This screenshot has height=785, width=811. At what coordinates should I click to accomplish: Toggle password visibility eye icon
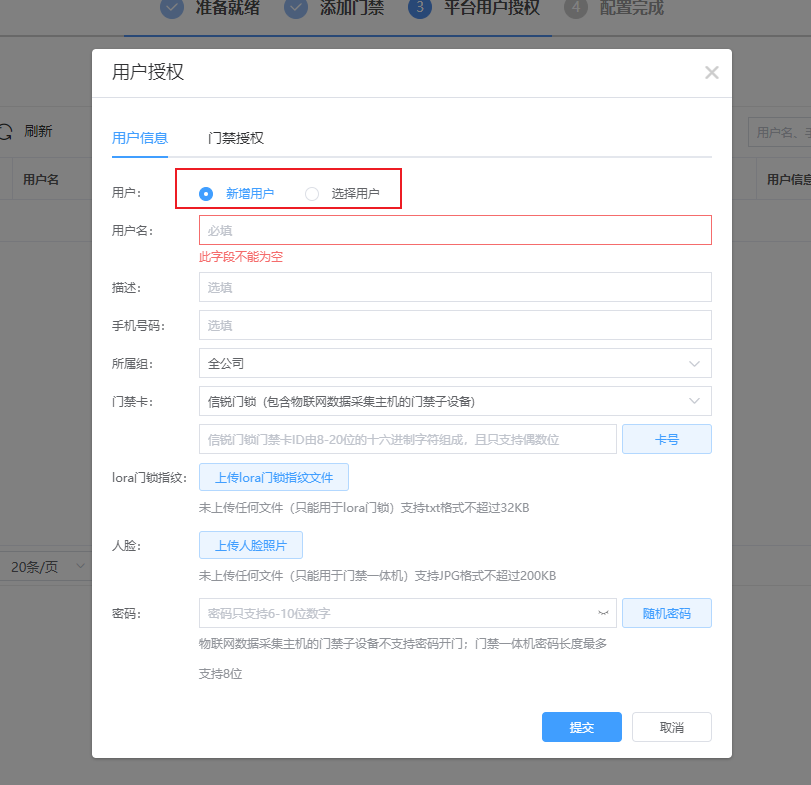tap(603, 613)
